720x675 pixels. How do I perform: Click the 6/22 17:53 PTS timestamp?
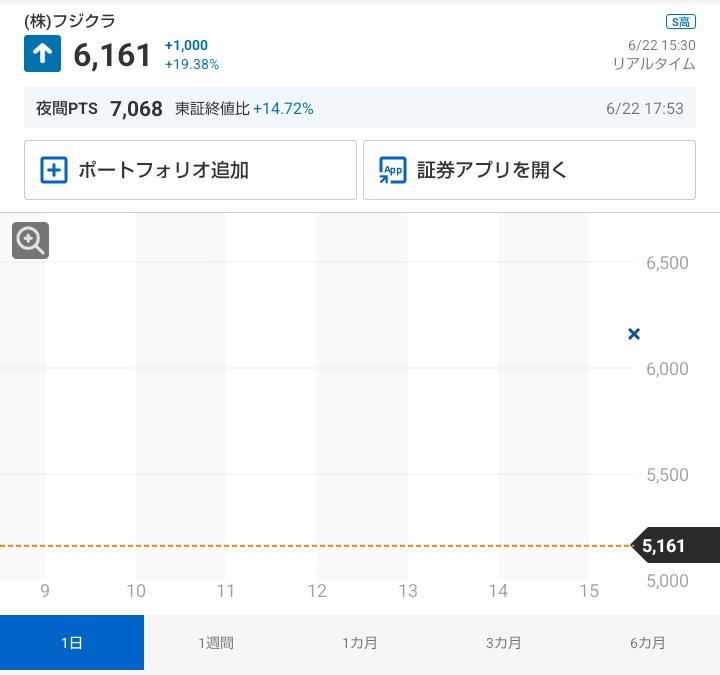click(645, 109)
